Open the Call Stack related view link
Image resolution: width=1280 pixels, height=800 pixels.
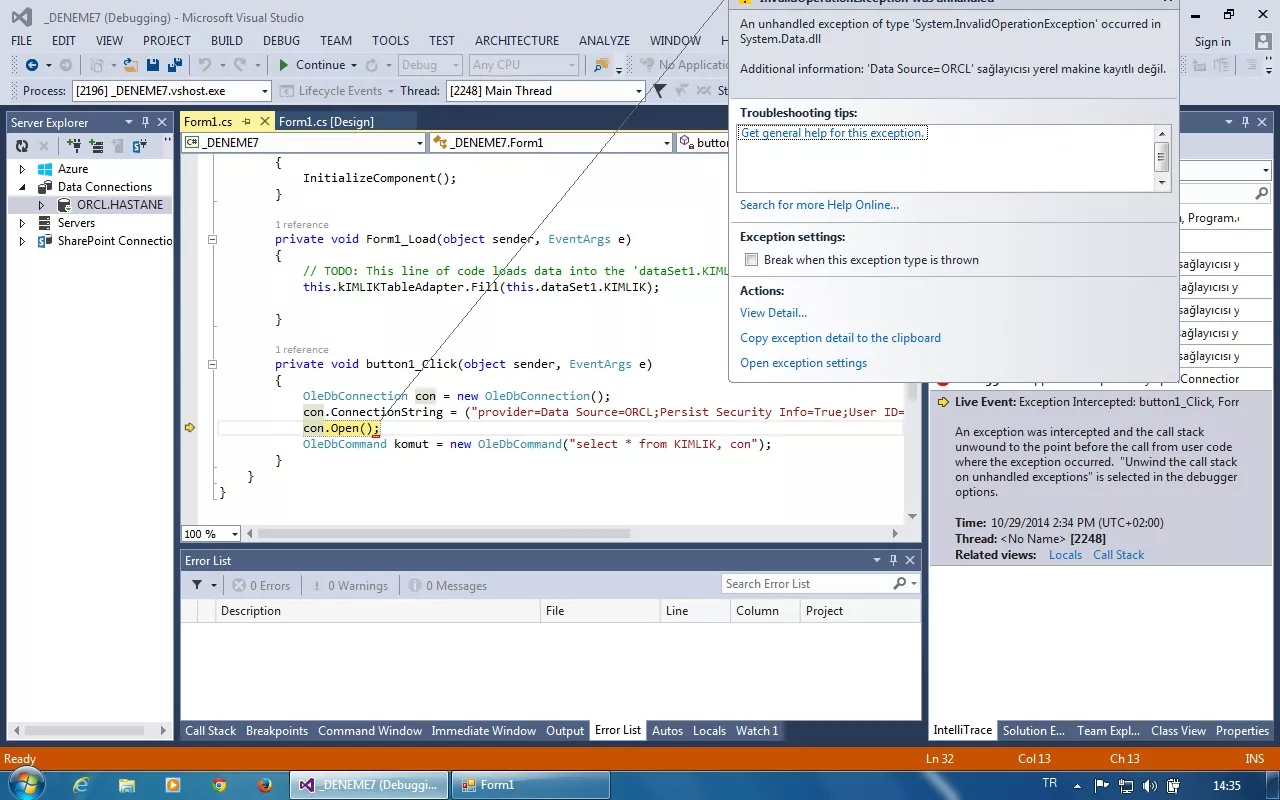pos(1118,555)
